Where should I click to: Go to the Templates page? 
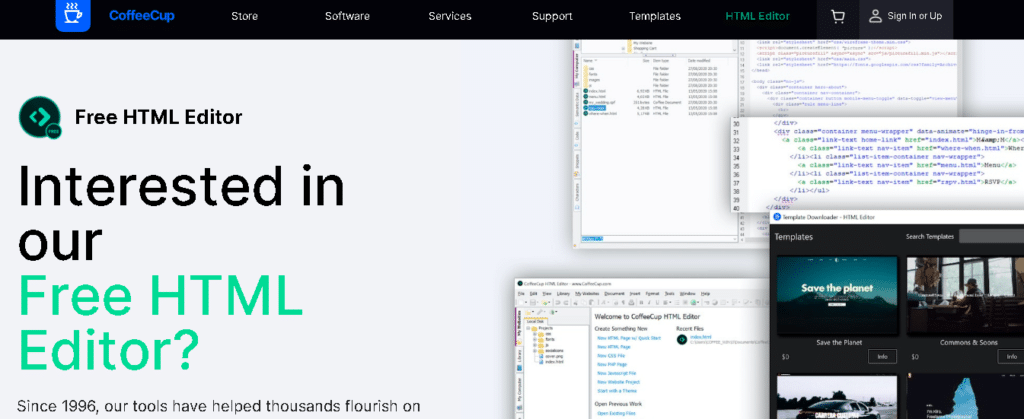654,16
